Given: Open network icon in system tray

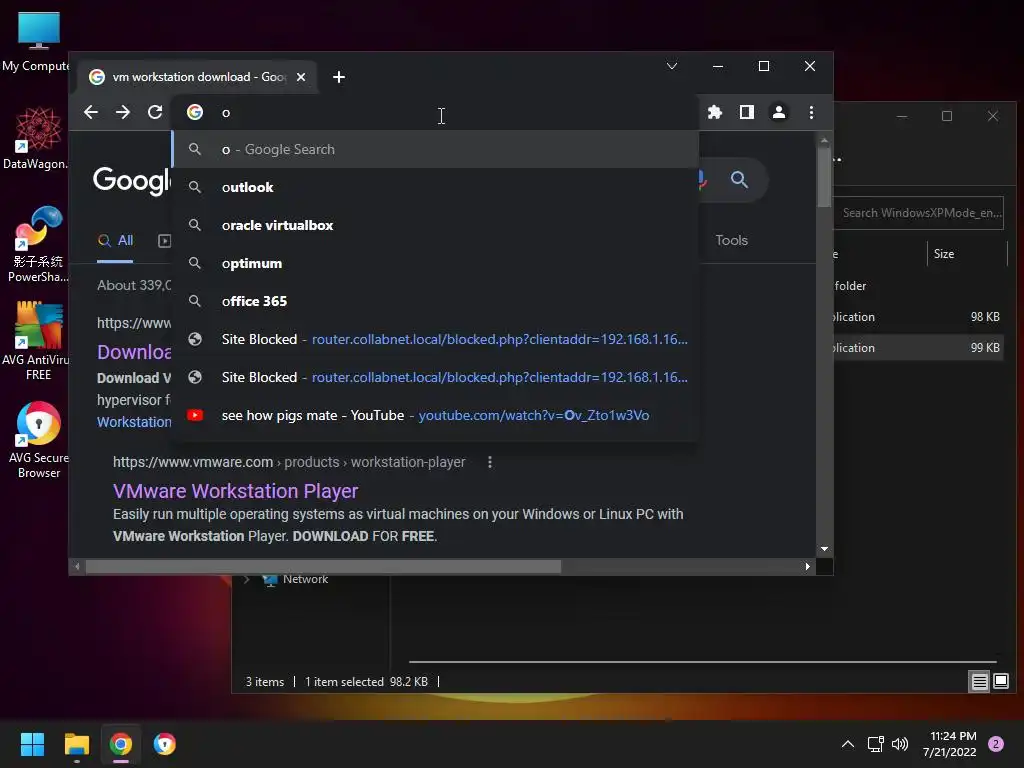Looking at the screenshot, I should click(875, 744).
